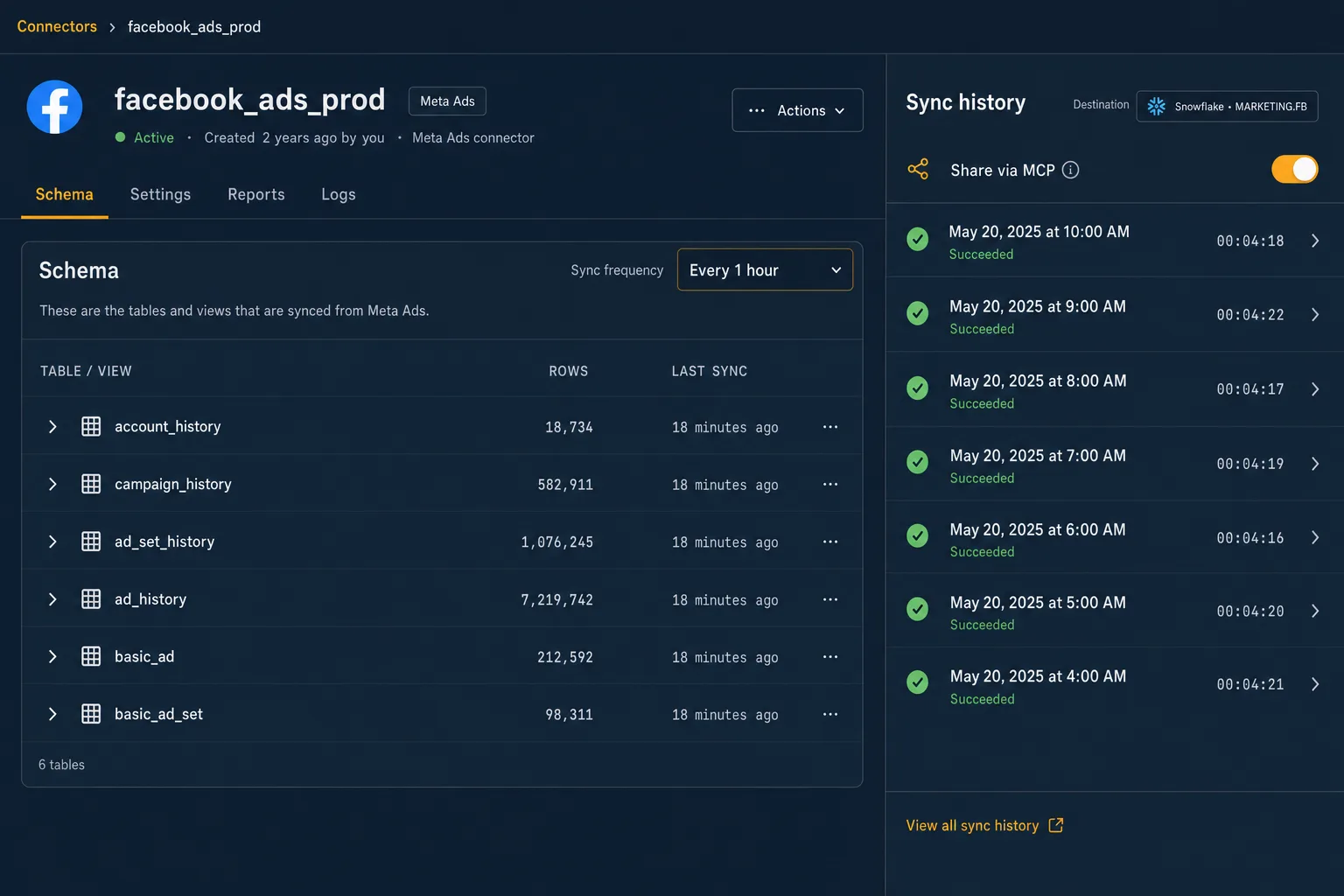Screen dimensions: 1344x896
Task: Expand the ad_set_history table row
Action: (52, 542)
